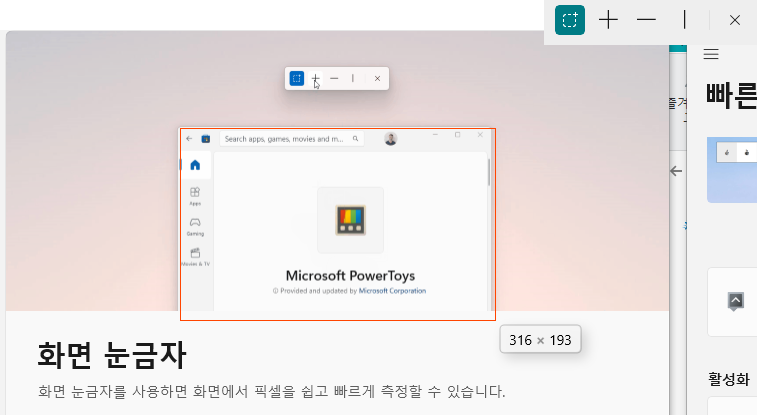The height and width of the screenshot is (415, 757).
Task: Click the left back arrow beside the right window
Action: coord(676,171)
